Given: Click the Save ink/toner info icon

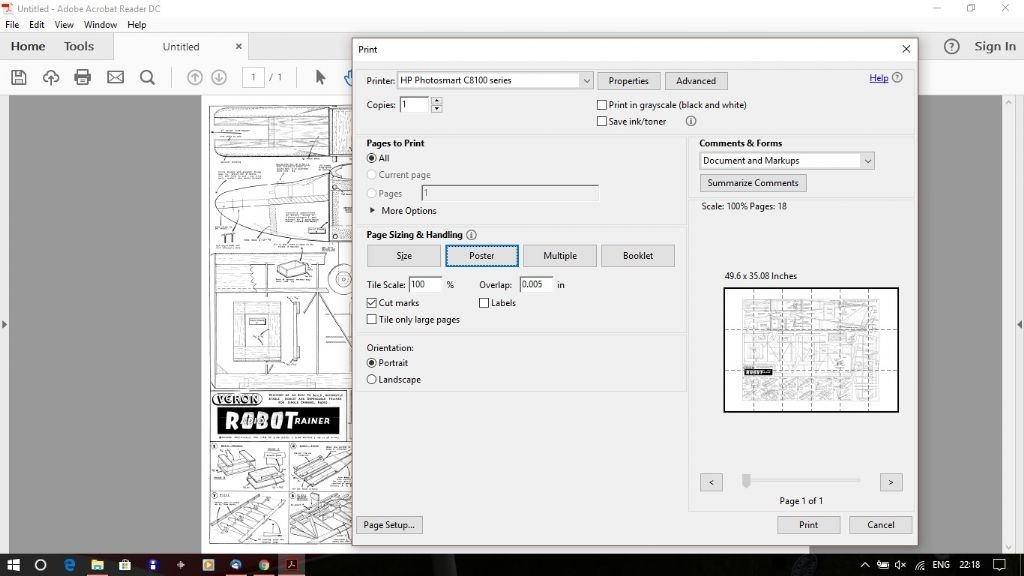Looking at the screenshot, I should [x=690, y=121].
